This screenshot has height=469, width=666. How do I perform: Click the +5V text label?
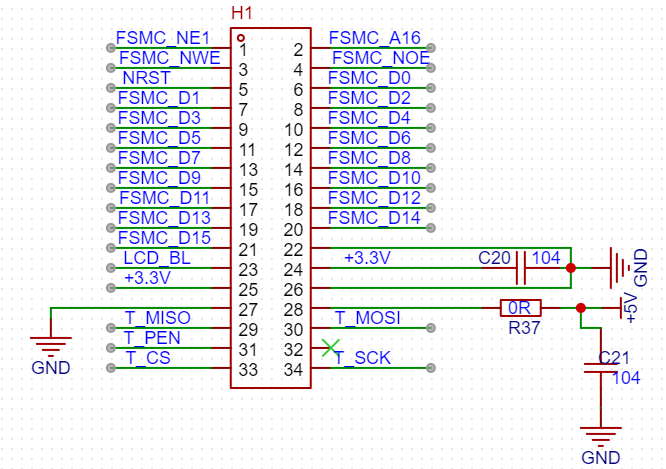[x=632, y=308]
